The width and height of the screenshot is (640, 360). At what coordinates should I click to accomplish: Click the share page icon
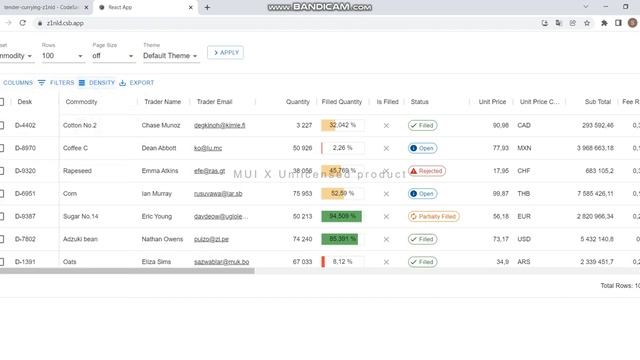[x=573, y=23]
